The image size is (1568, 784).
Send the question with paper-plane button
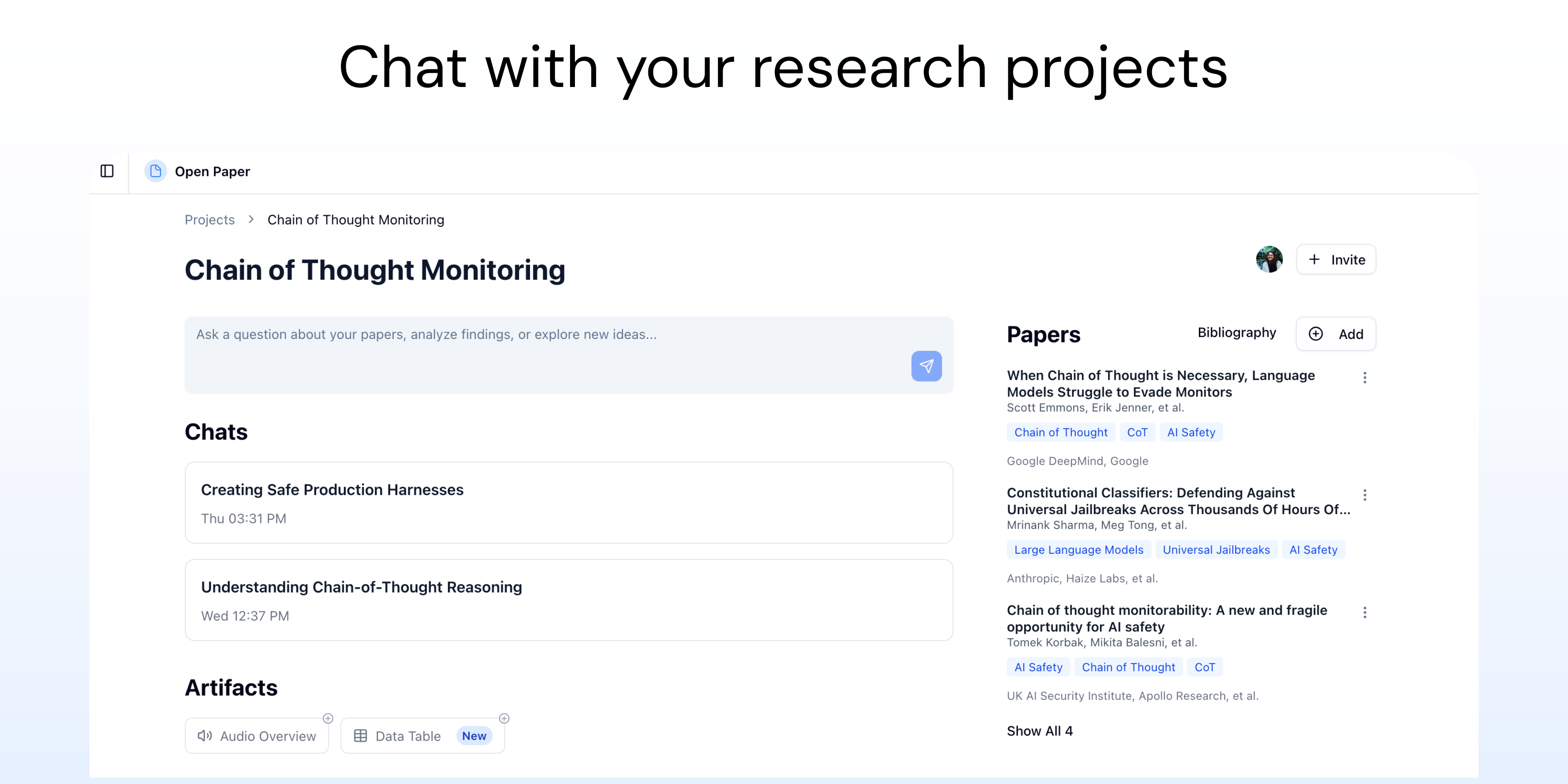pos(926,366)
